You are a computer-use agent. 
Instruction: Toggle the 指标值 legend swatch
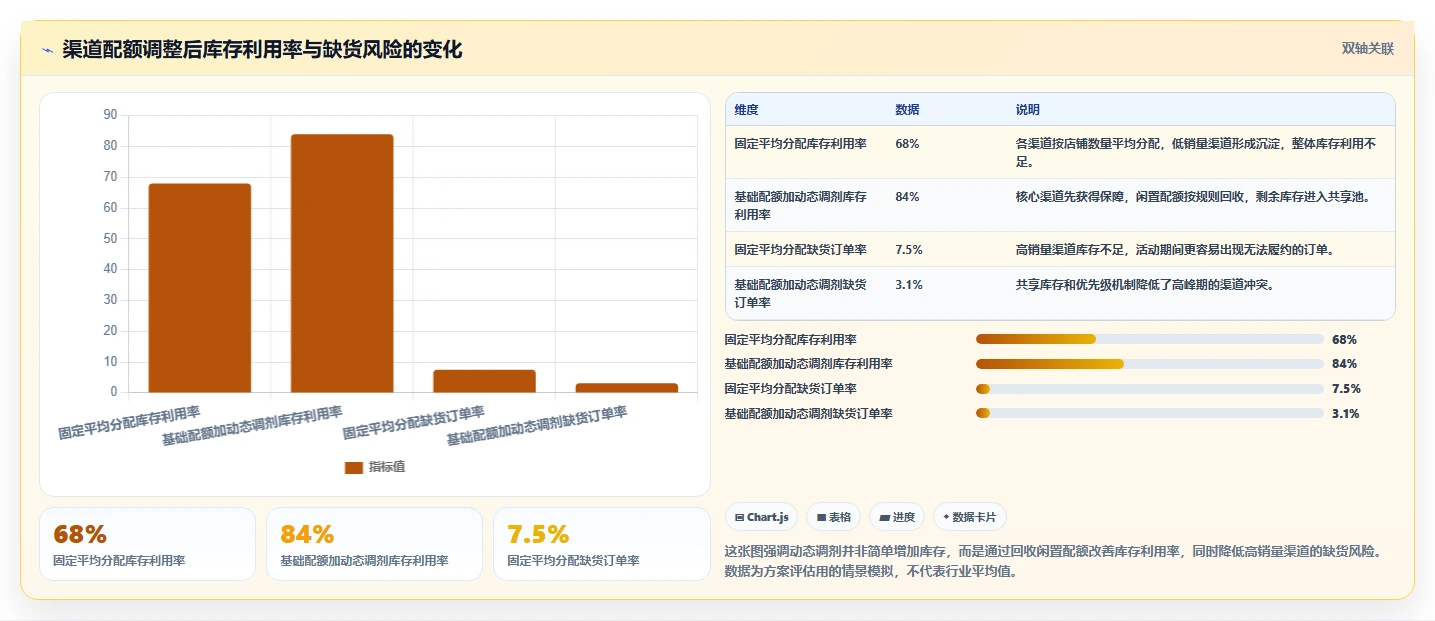pos(354,467)
